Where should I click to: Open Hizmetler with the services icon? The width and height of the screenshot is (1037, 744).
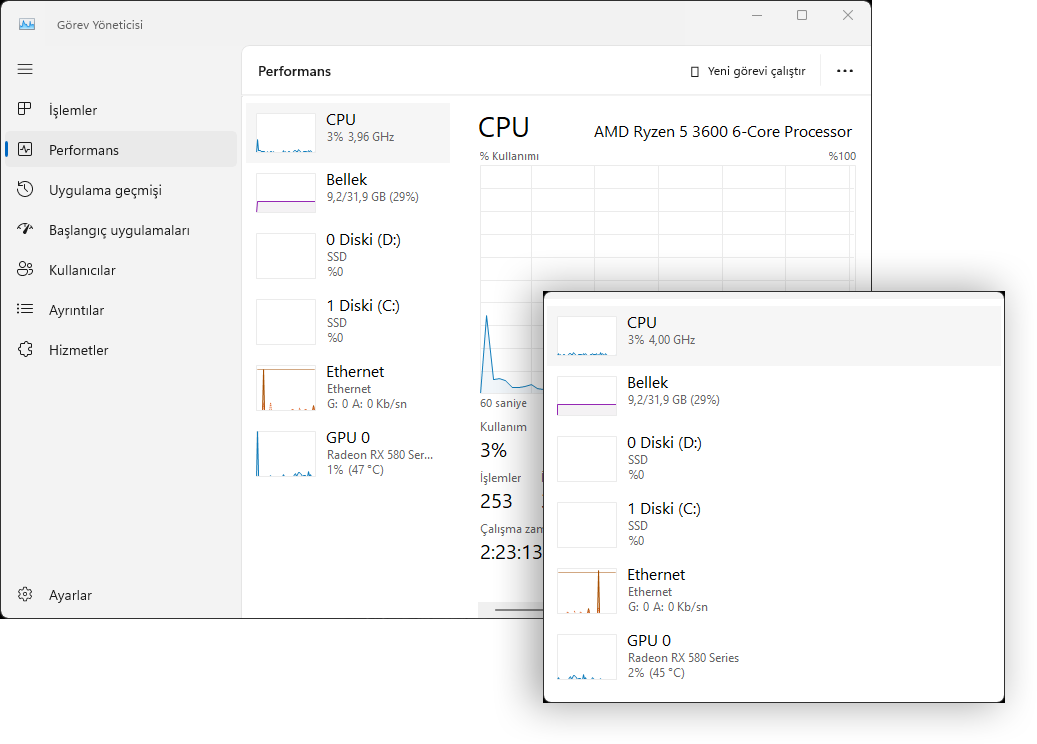point(25,349)
